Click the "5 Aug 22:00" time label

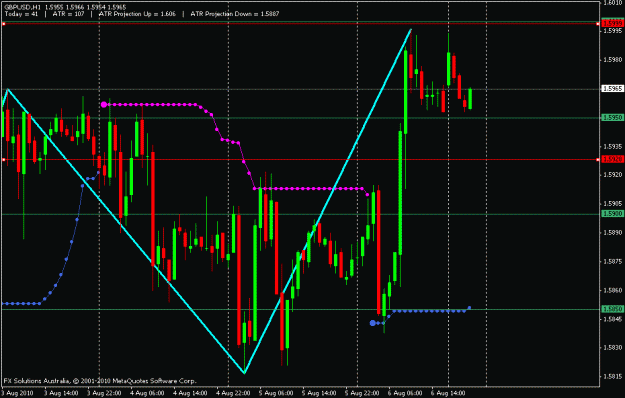pos(362,393)
